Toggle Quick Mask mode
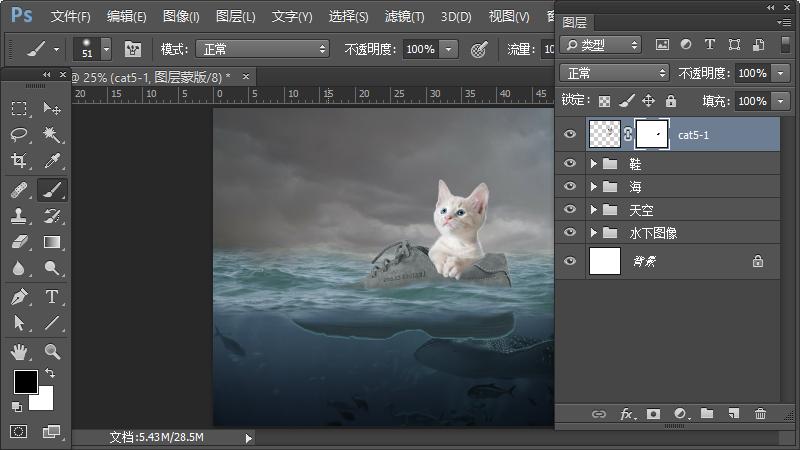Viewport: 800px width, 450px height. 19,432
